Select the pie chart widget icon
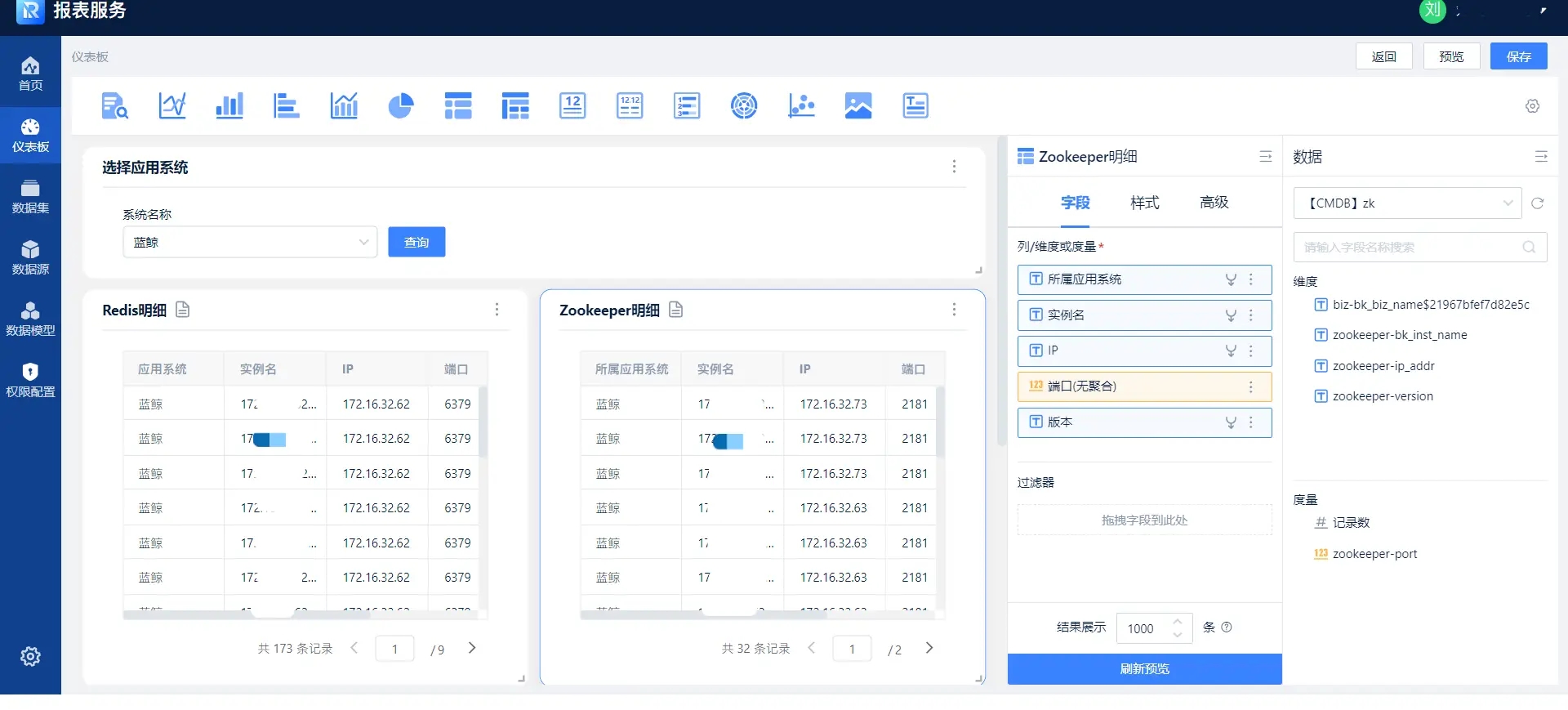 pos(400,106)
